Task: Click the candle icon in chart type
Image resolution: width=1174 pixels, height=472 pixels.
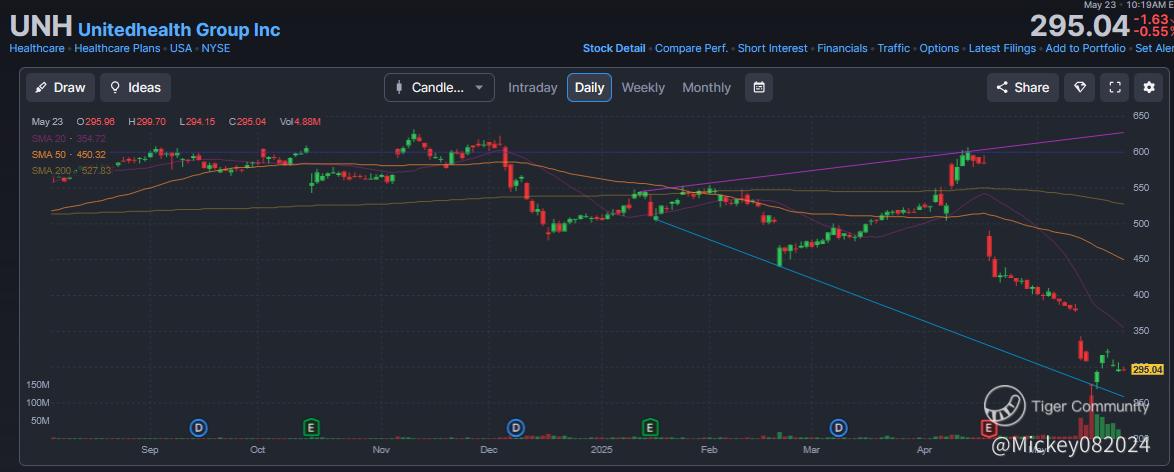Action: (x=399, y=88)
